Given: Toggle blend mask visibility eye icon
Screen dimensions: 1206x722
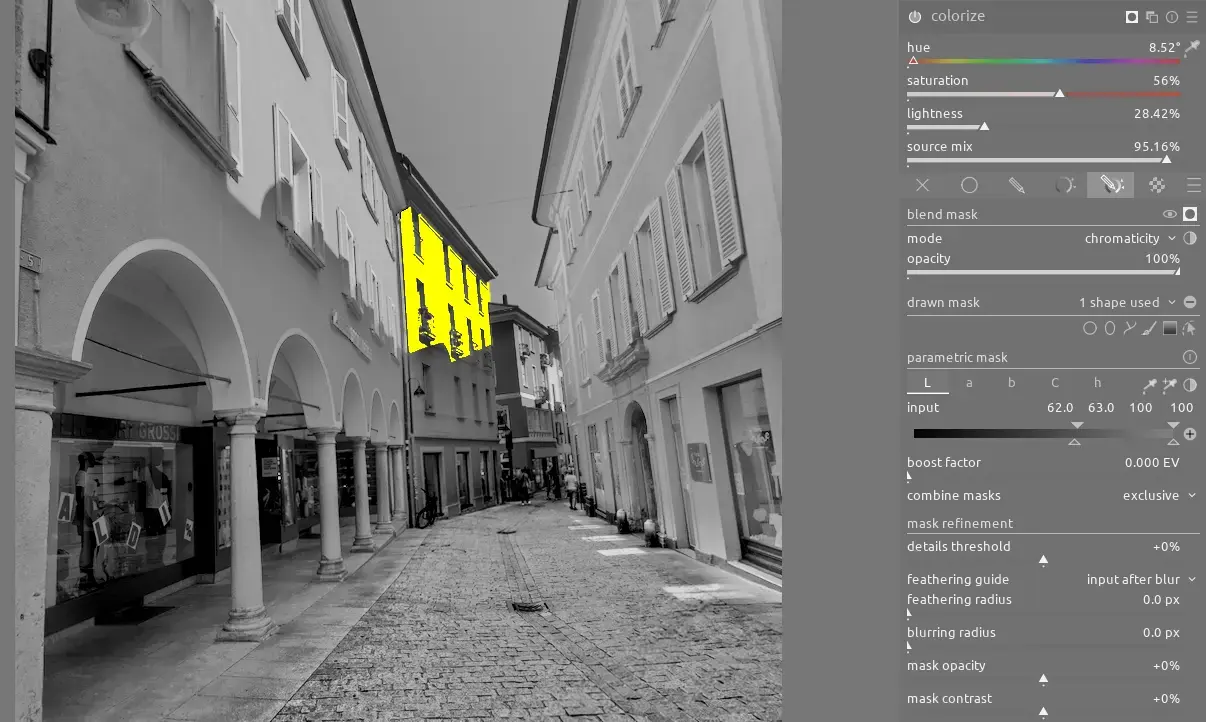Looking at the screenshot, I should tap(1169, 214).
